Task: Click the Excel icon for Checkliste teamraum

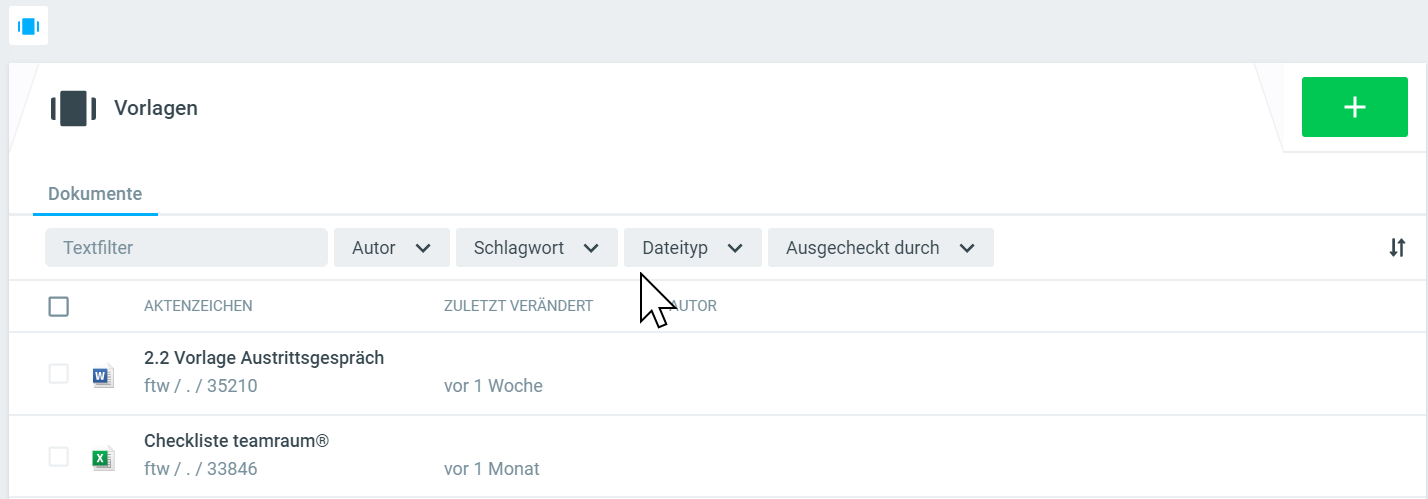Action: tap(102, 459)
